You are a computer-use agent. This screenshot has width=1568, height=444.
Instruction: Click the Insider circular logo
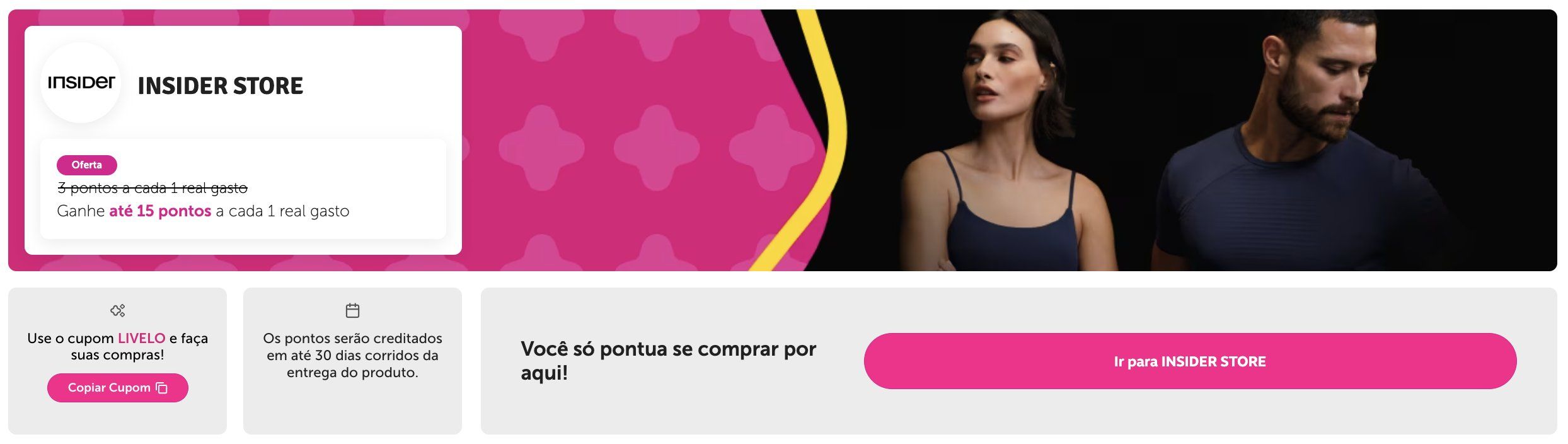(81, 83)
